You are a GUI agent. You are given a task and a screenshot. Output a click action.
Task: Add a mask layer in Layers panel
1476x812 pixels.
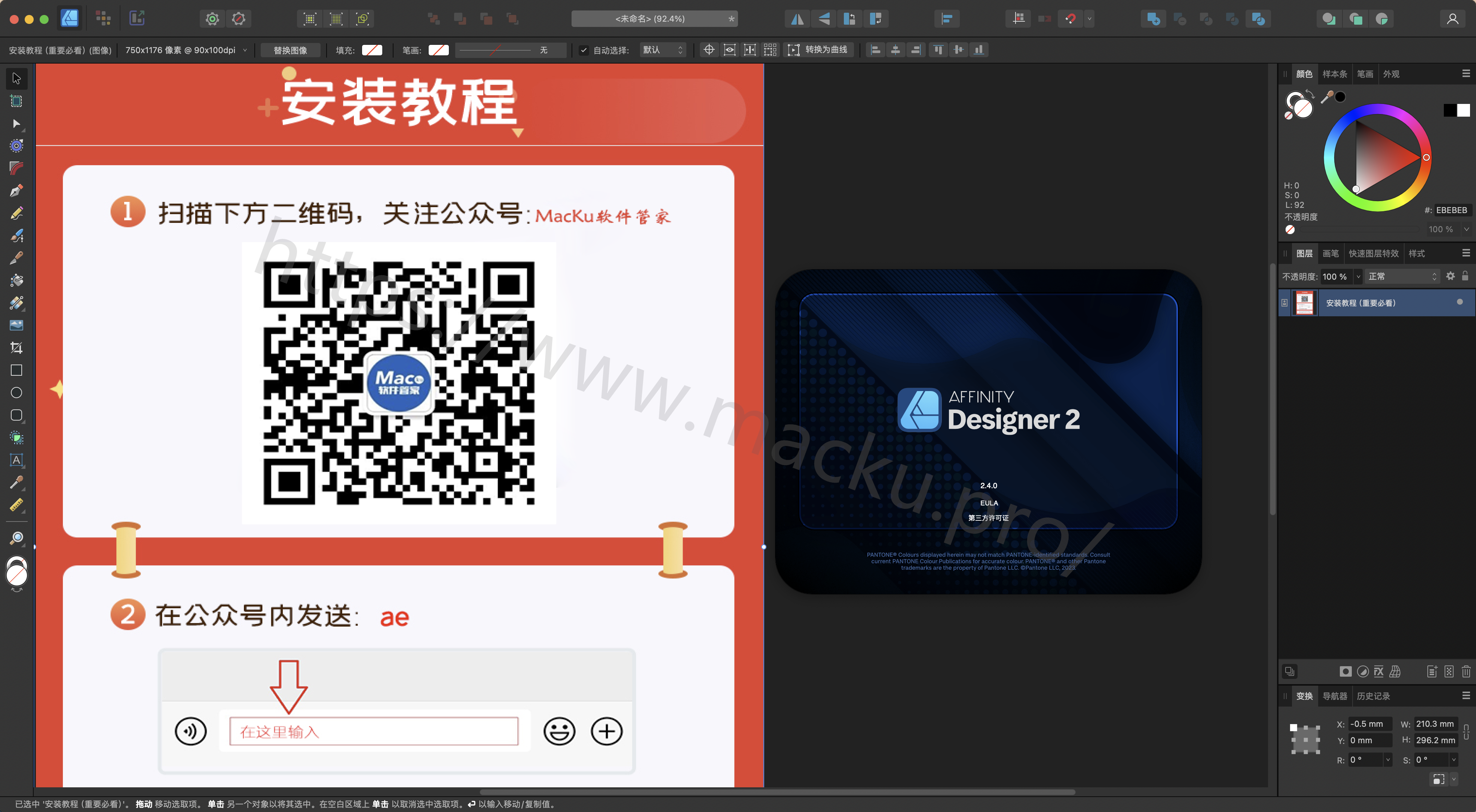coord(1345,671)
